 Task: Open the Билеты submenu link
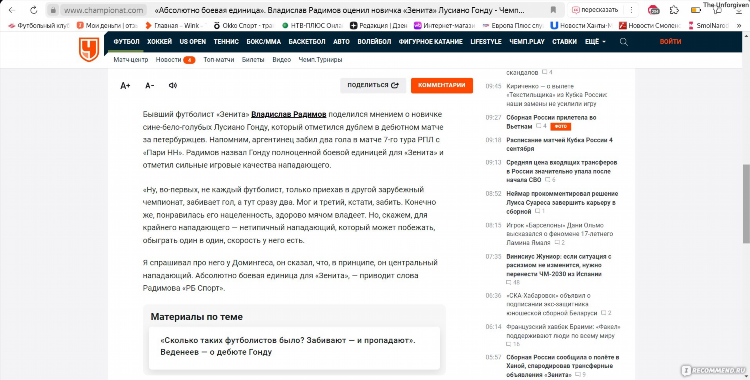point(253,60)
